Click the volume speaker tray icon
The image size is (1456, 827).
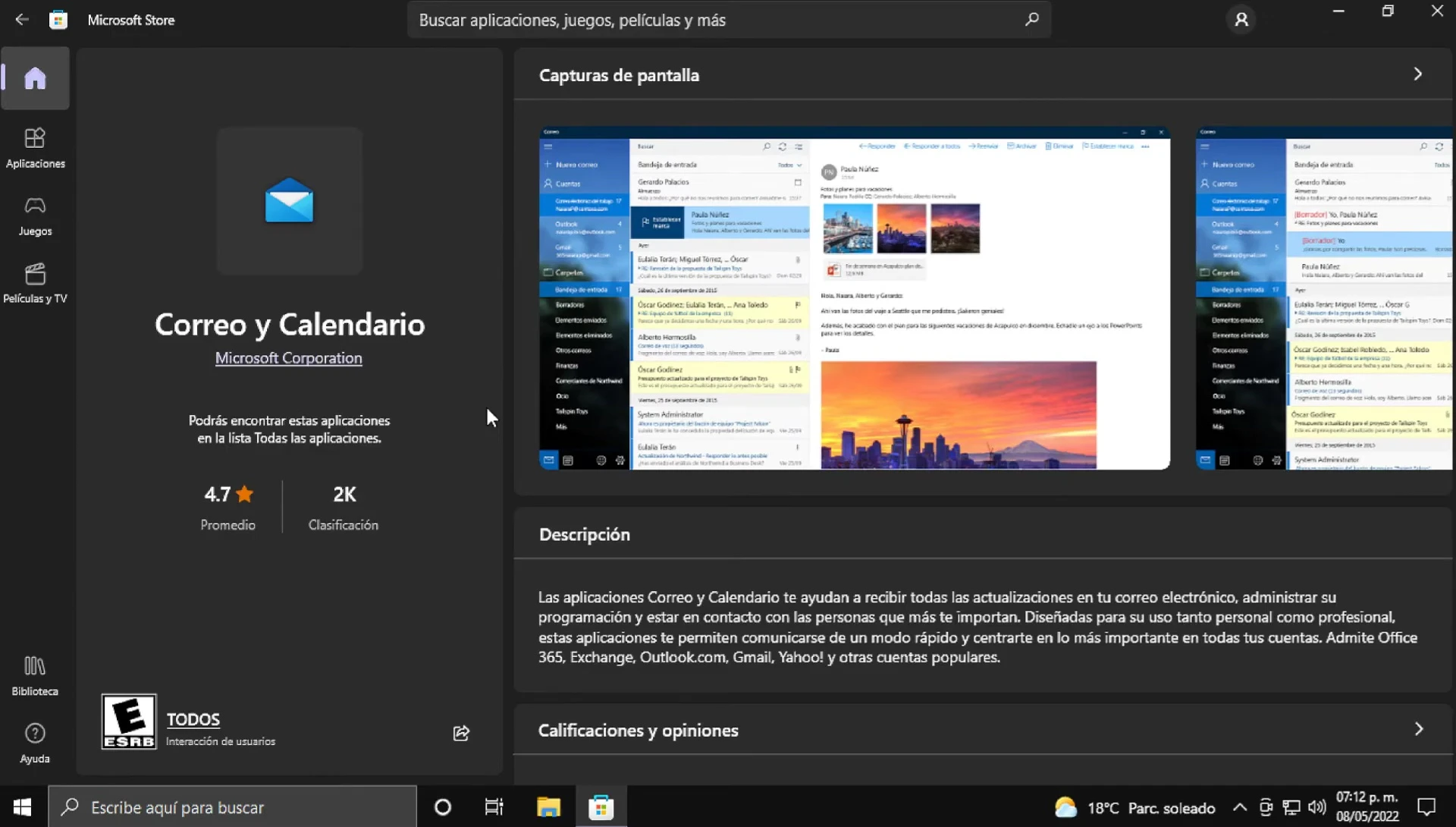[1317, 807]
